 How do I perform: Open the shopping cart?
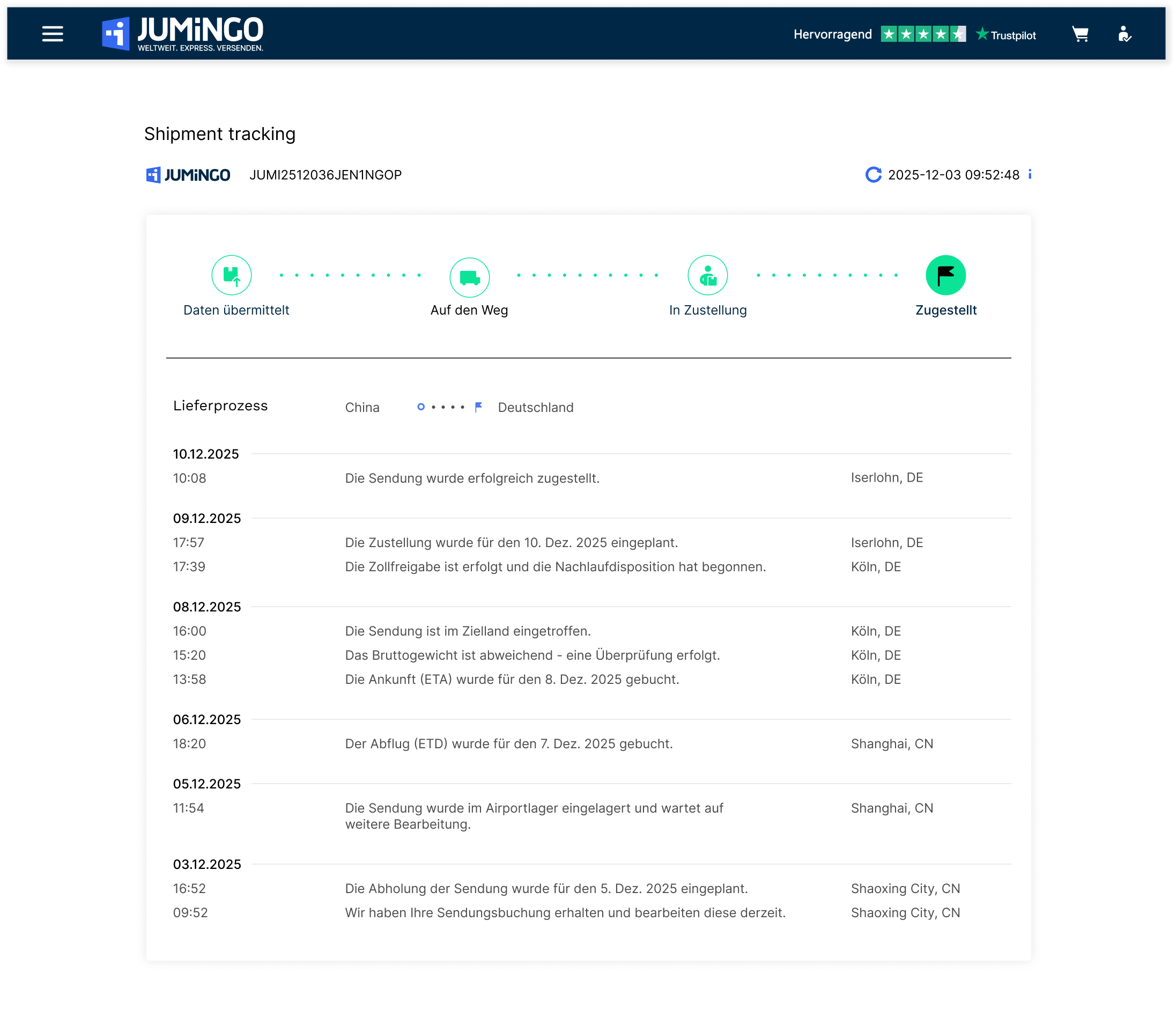coord(1079,34)
